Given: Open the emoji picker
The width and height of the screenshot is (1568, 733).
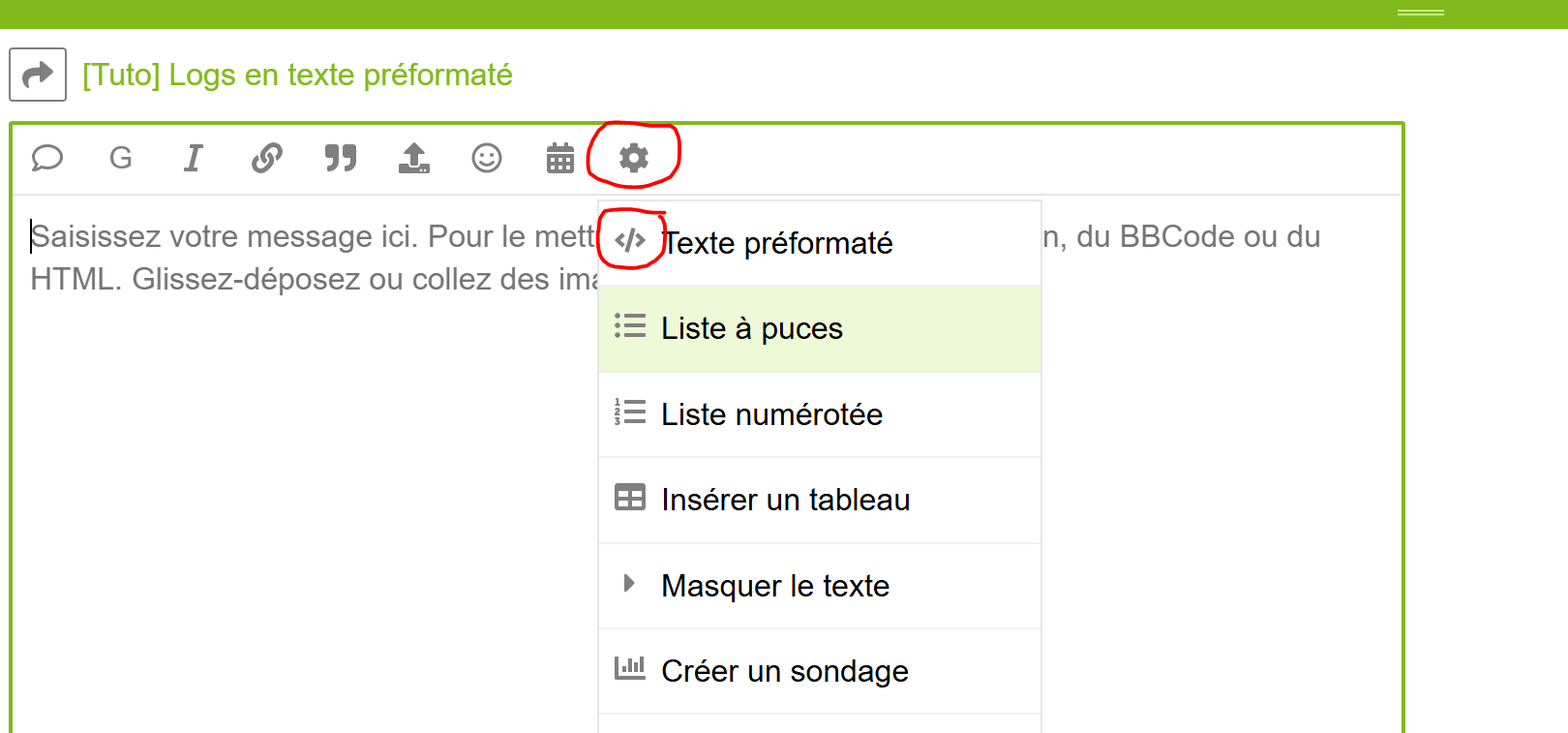Looking at the screenshot, I should pos(487,158).
